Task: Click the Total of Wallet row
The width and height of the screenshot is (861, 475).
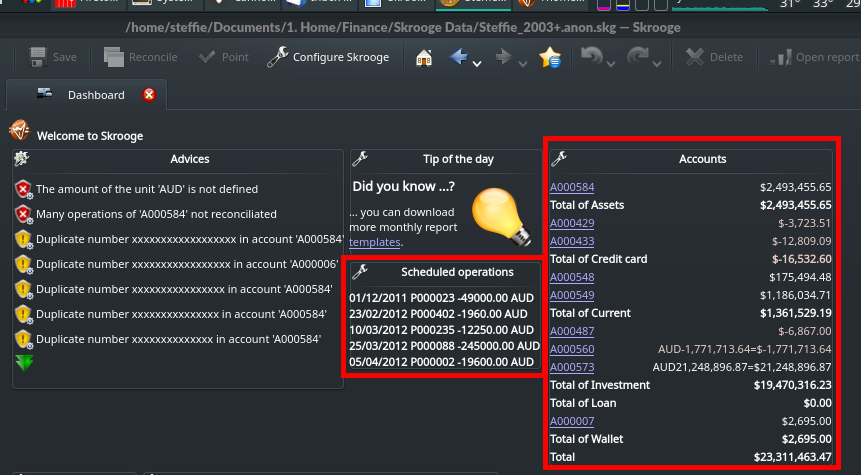Action: [691, 439]
